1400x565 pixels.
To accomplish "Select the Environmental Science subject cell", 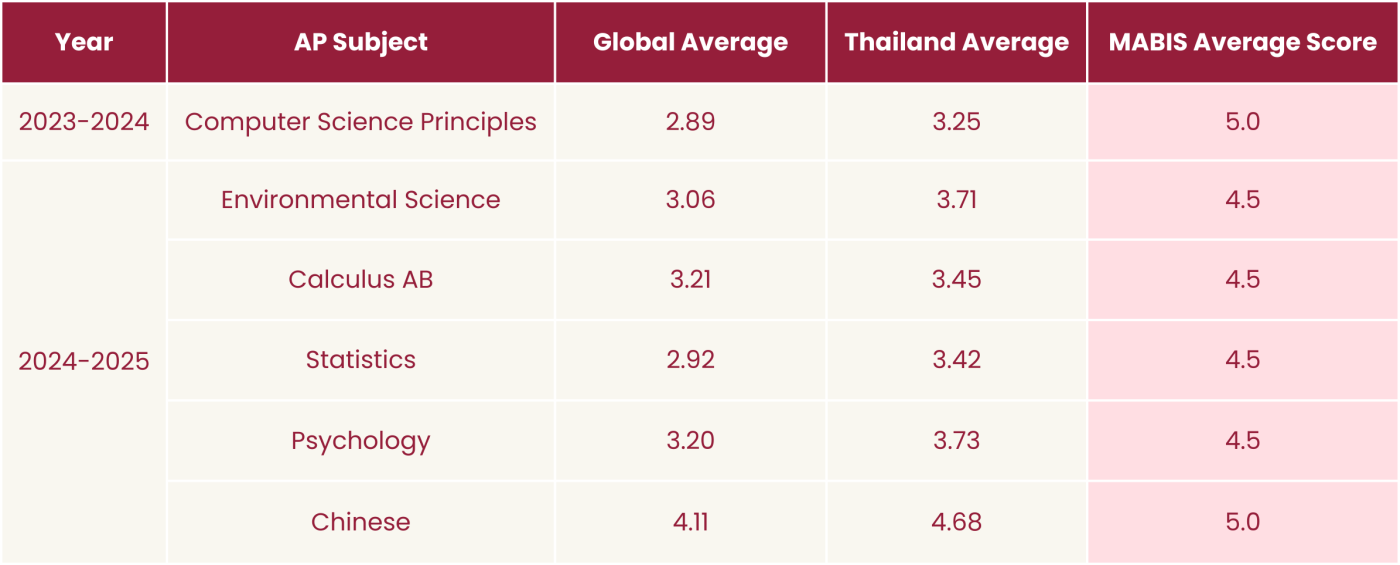I will tap(361, 200).
